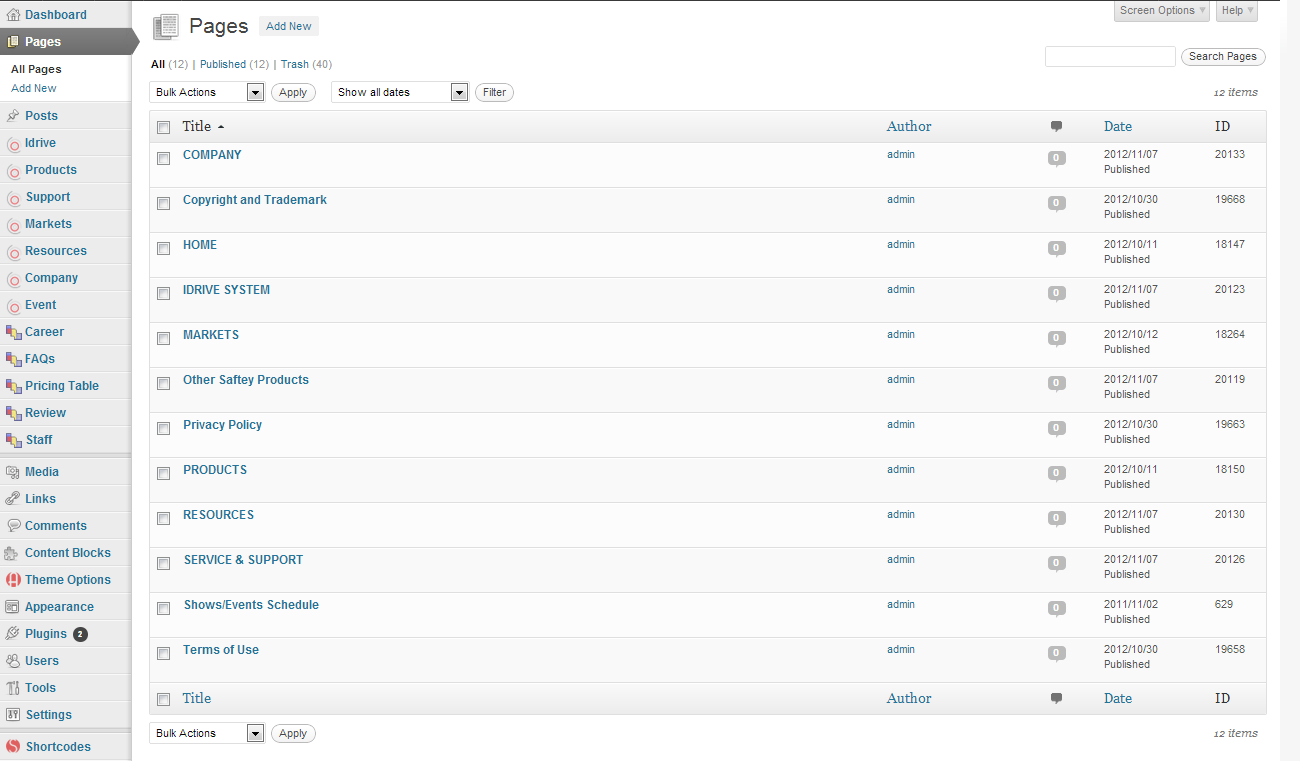
Task: Click the Search Pages button
Action: click(1223, 56)
